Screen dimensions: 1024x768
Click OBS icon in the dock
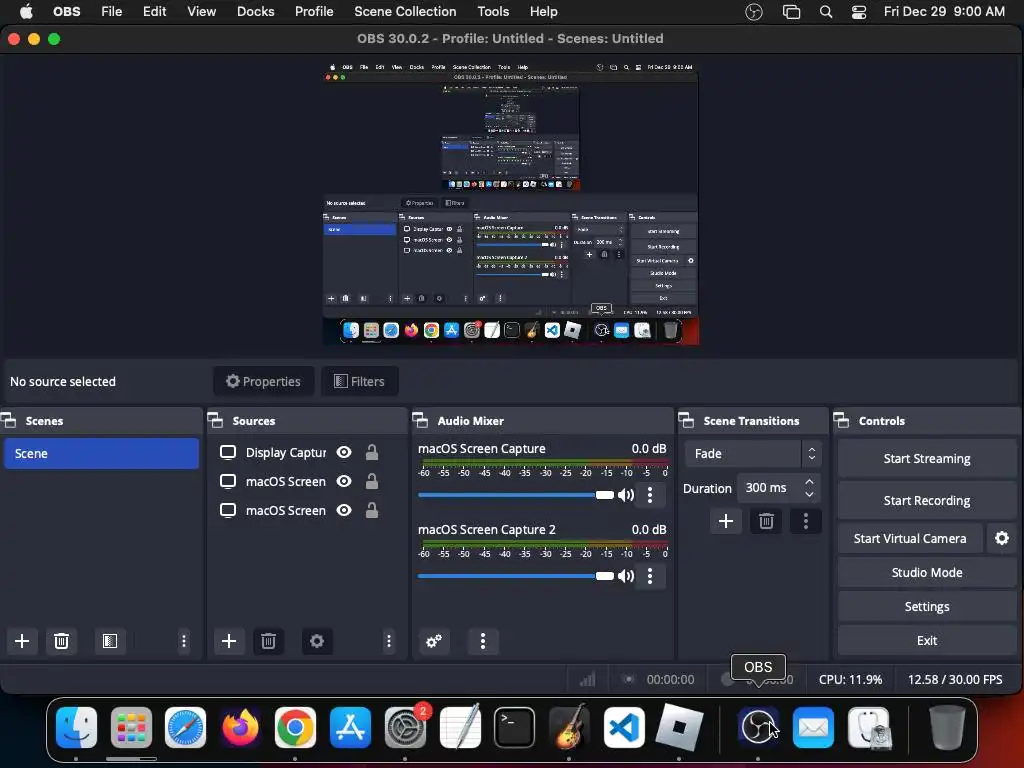click(x=758, y=727)
